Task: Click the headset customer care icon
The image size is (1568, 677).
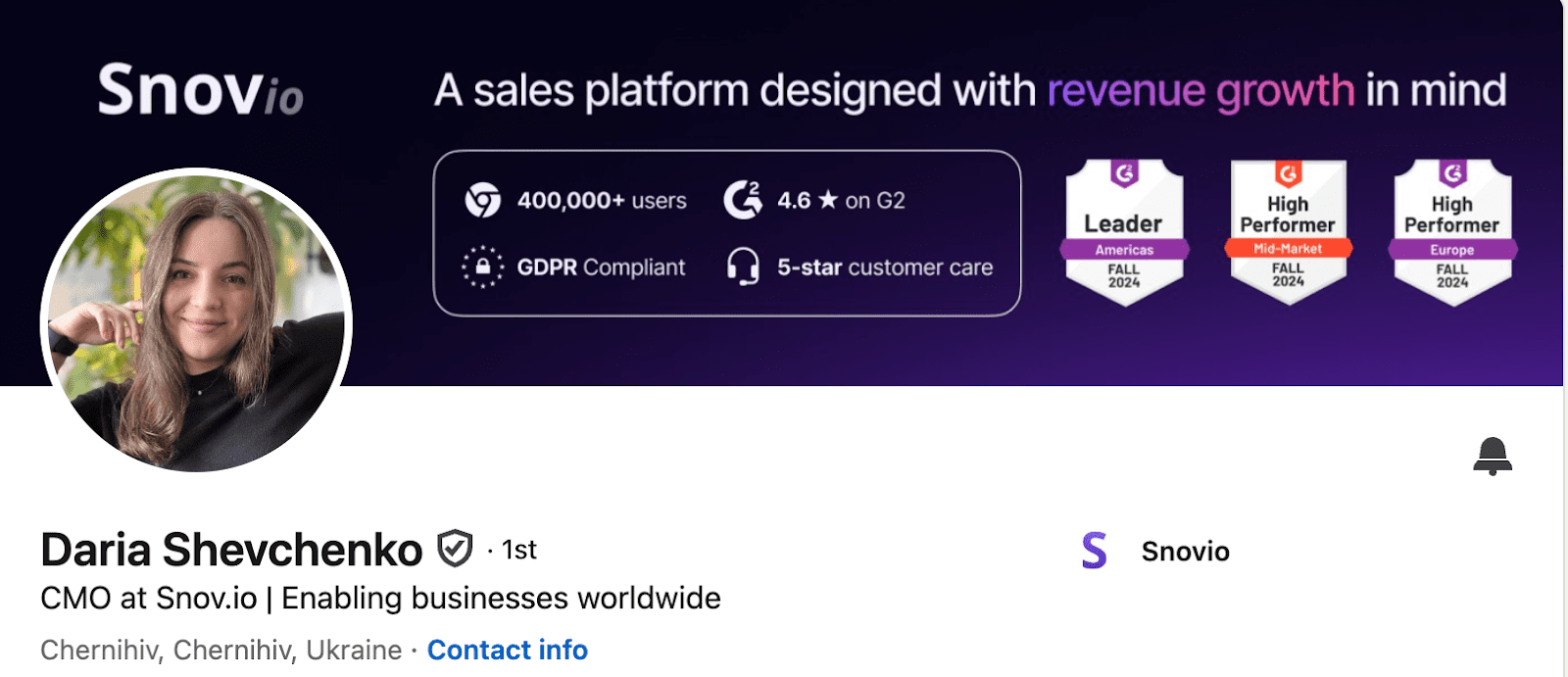Action: (743, 266)
